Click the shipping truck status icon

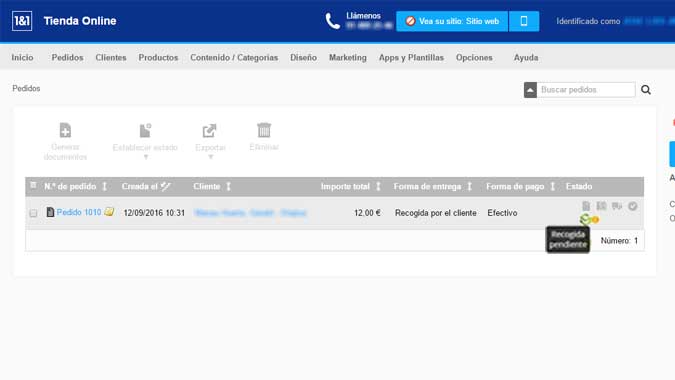(617, 206)
